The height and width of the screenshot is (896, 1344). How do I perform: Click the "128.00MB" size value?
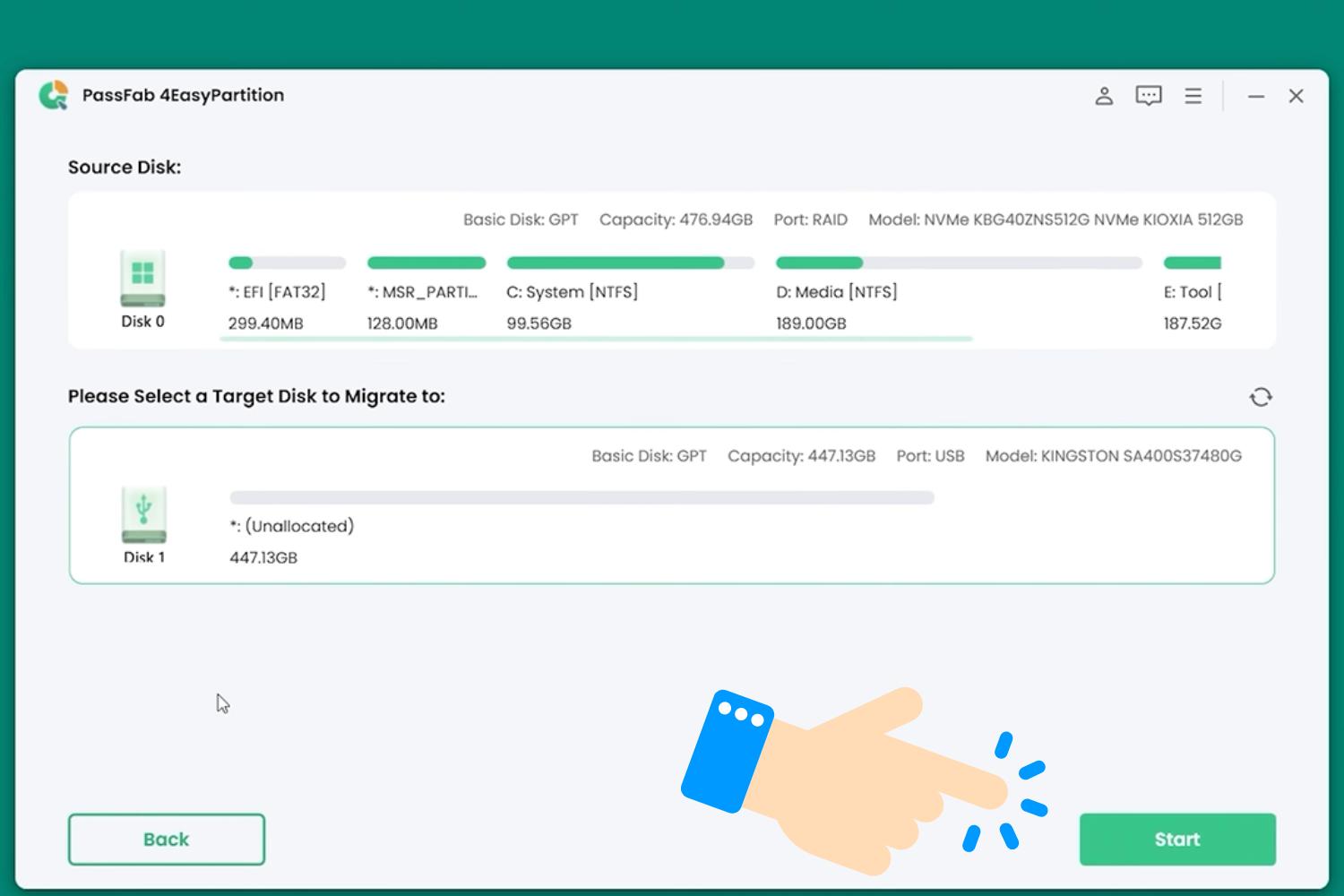[402, 323]
